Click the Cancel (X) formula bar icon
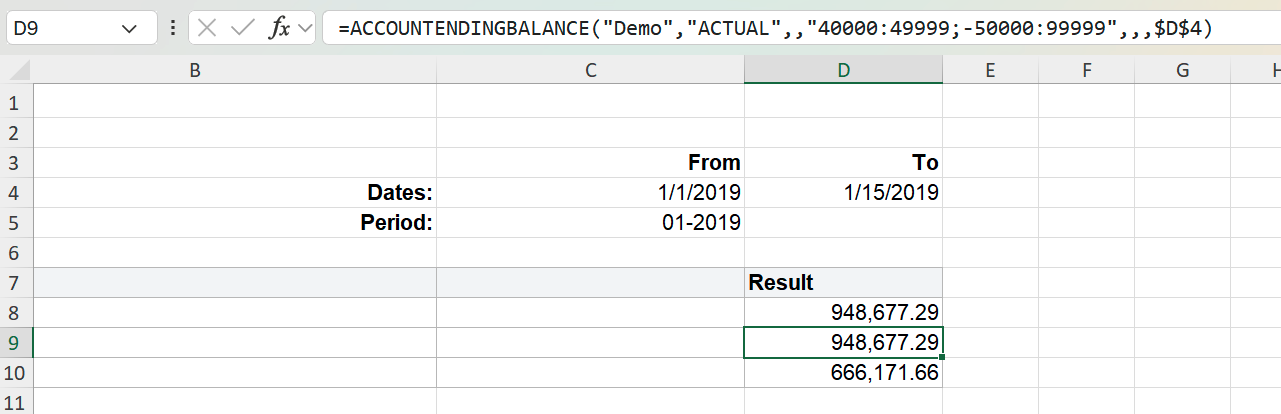 (207, 28)
